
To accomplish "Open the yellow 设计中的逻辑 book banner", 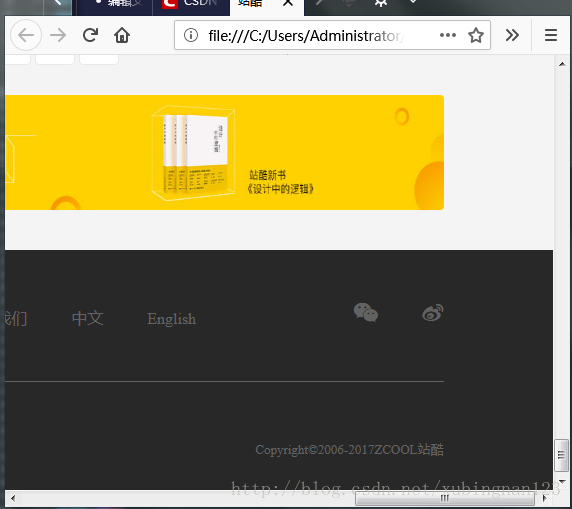I will (x=224, y=153).
